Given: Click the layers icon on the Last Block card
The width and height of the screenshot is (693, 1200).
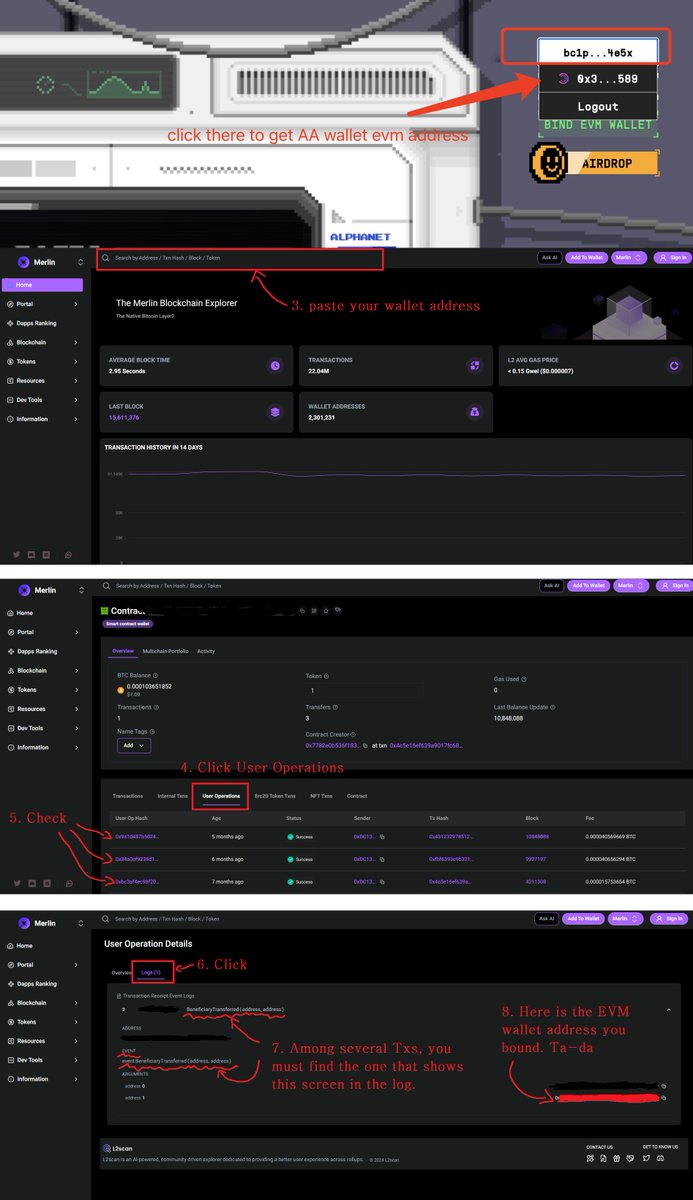Looking at the screenshot, I should pyautogui.click(x=275, y=411).
